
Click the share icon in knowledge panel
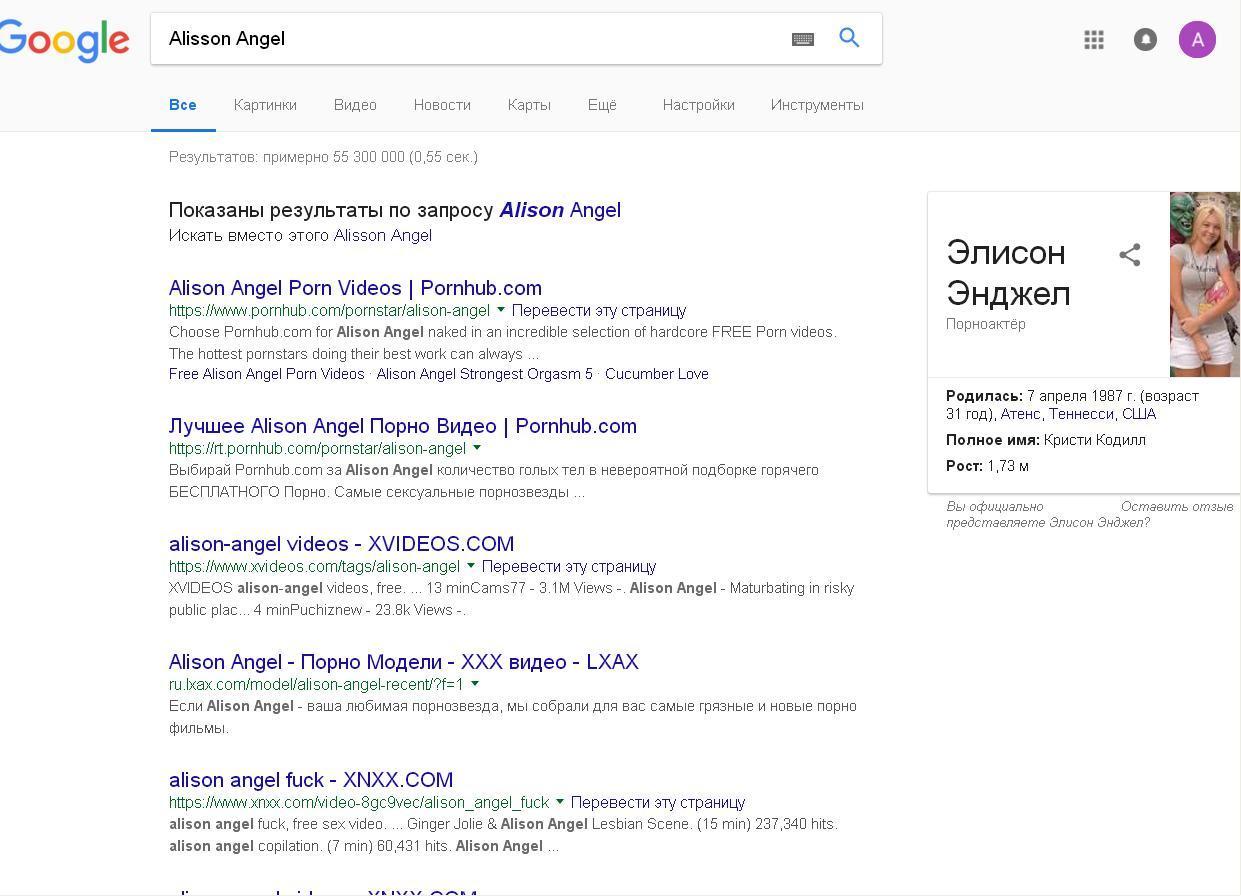tap(1129, 255)
